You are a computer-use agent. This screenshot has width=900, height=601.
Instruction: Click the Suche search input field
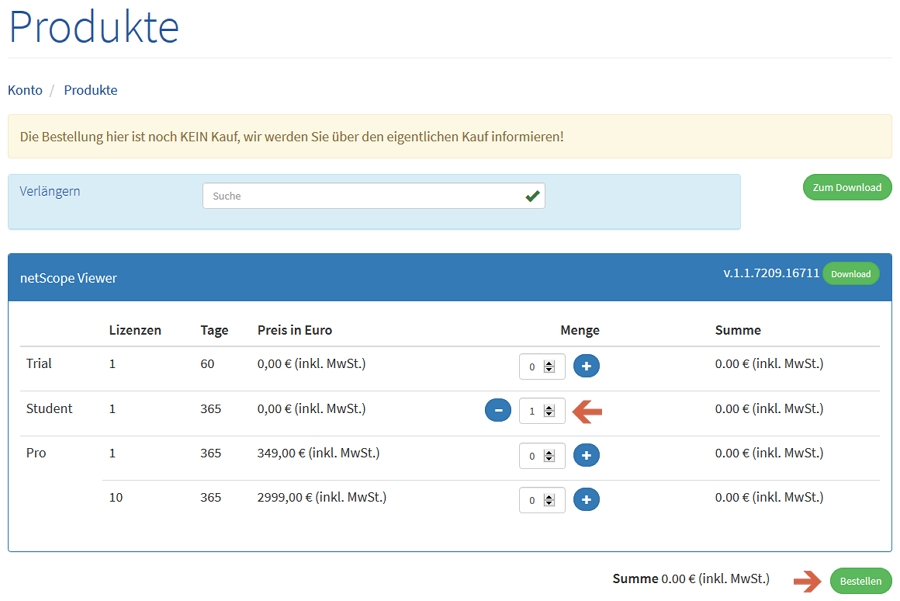374,196
